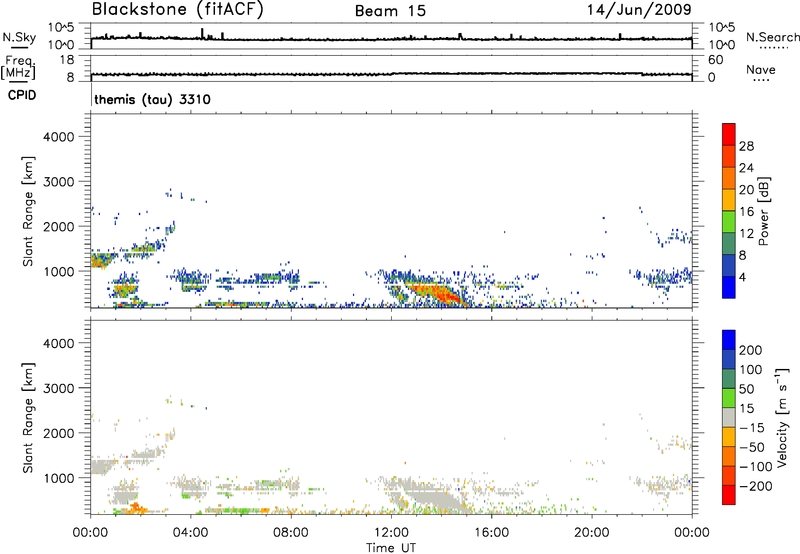This screenshot has width=800, height=554.
Task: Click the '16:00' time axis label
Action: pyautogui.click(x=491, y=533)
